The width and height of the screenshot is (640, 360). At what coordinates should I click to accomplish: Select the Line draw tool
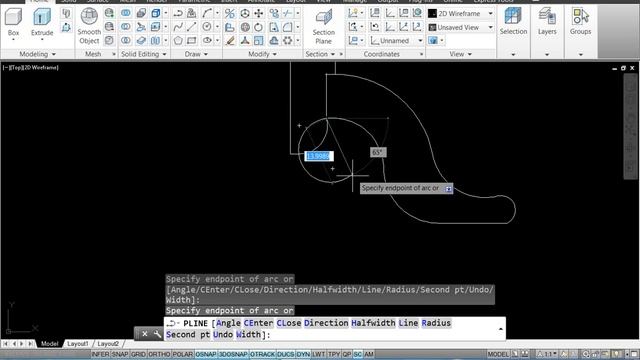[191, 27]
